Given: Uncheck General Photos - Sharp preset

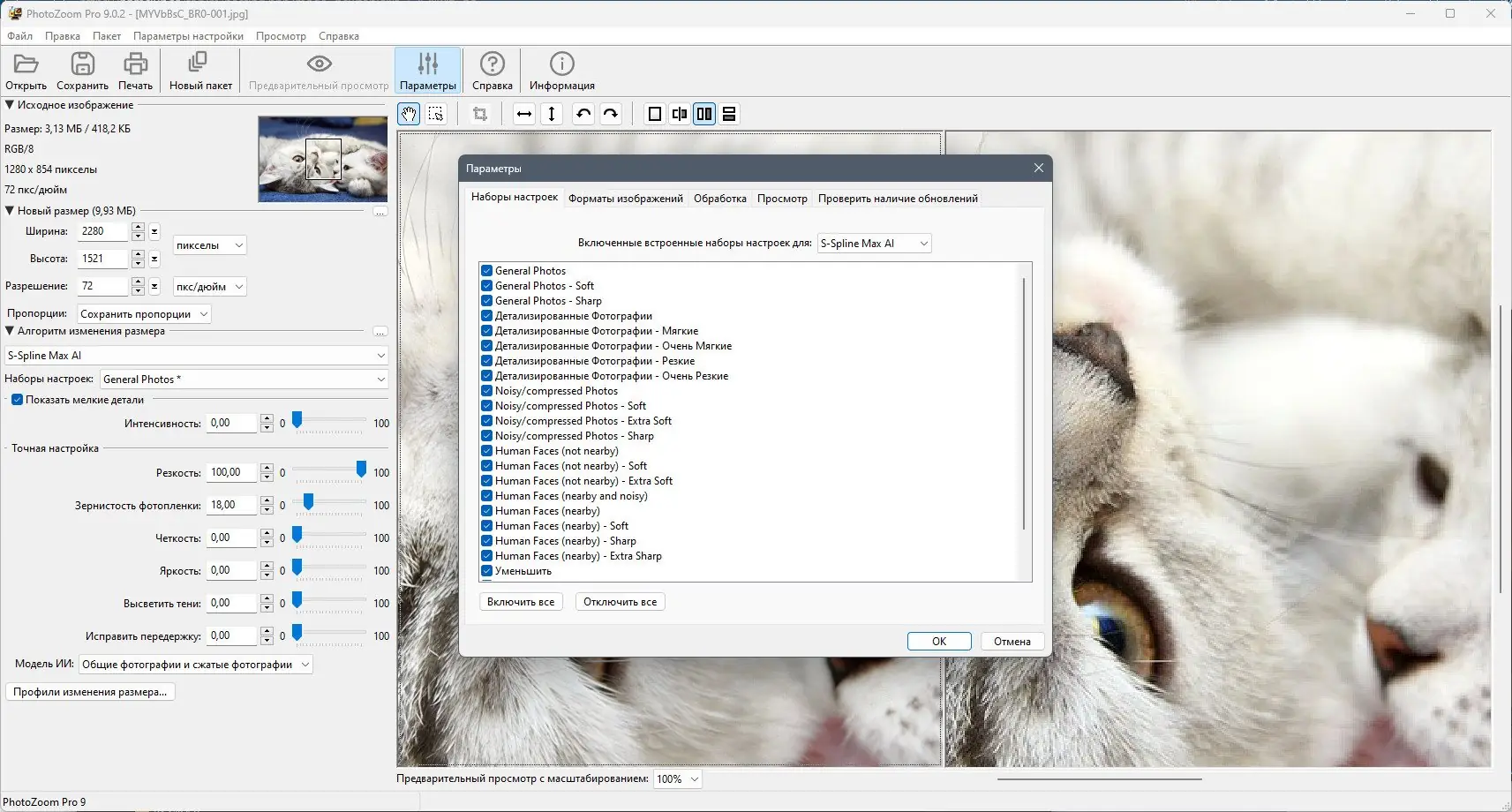Looking at the screenshot, I should tap(486, 301).
